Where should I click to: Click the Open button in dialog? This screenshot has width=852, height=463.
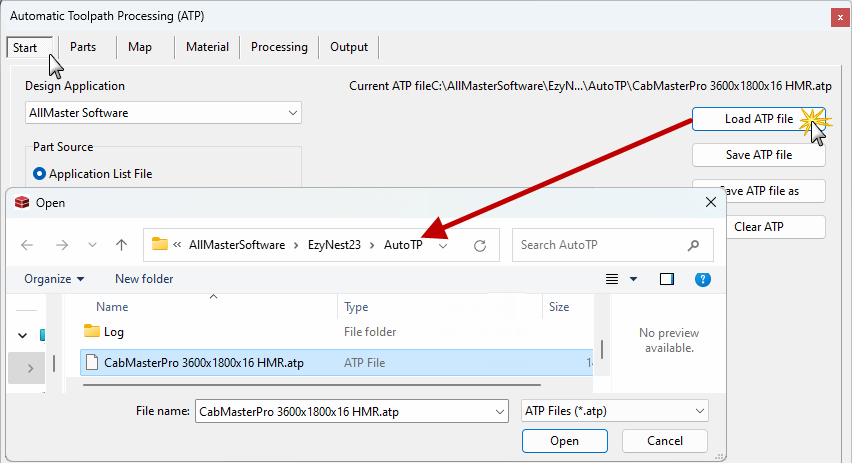(x=564, y=441)
